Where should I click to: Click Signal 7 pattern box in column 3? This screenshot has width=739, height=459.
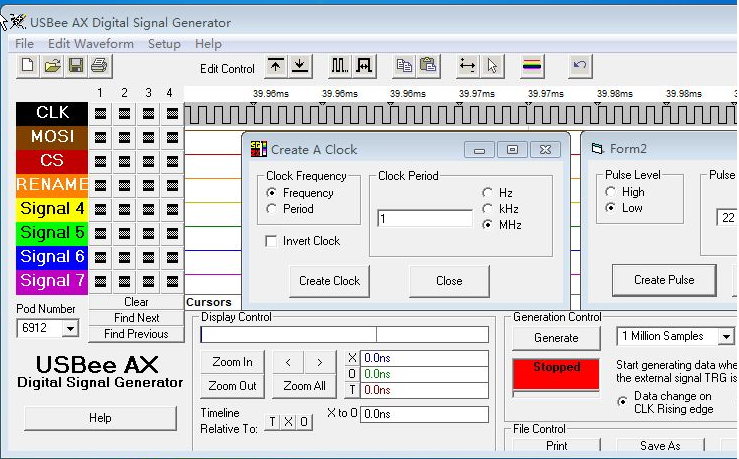click(148, 281)
